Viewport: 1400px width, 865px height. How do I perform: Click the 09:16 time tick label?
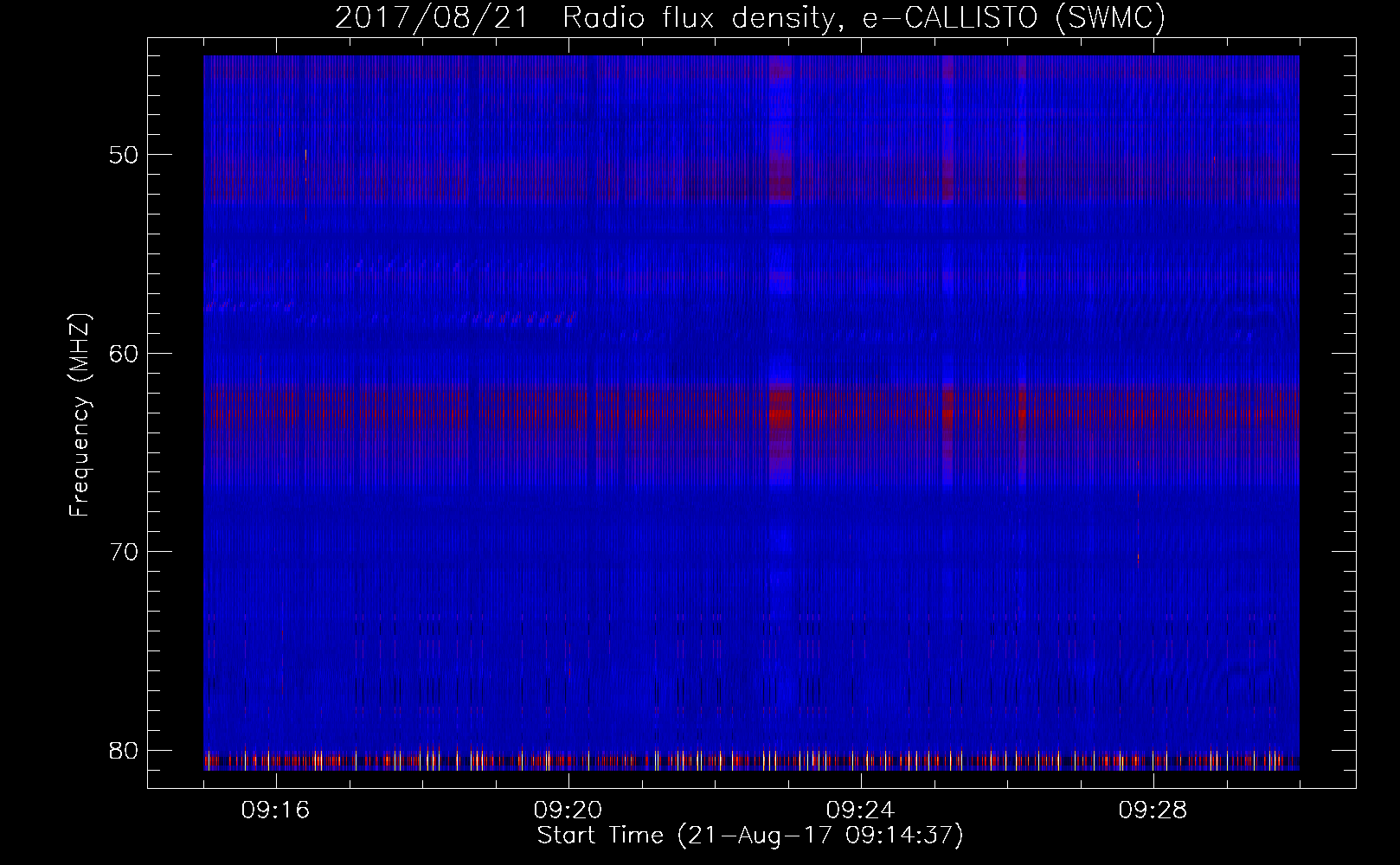coord(276,811)
